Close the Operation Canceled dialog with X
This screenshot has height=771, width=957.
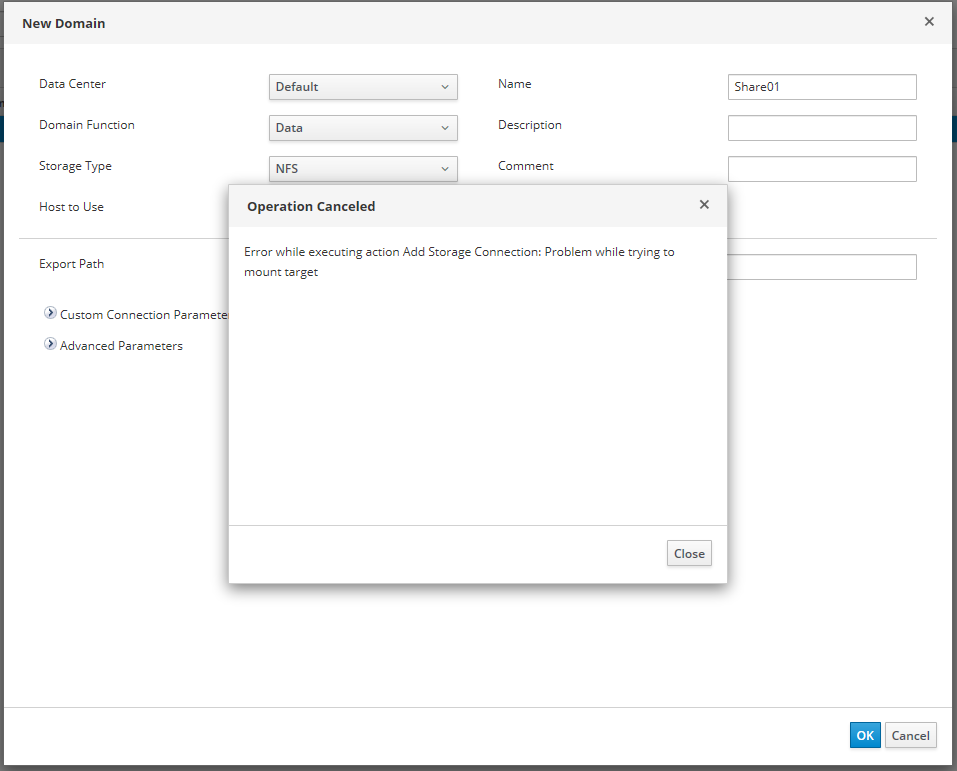pos(704,205)
